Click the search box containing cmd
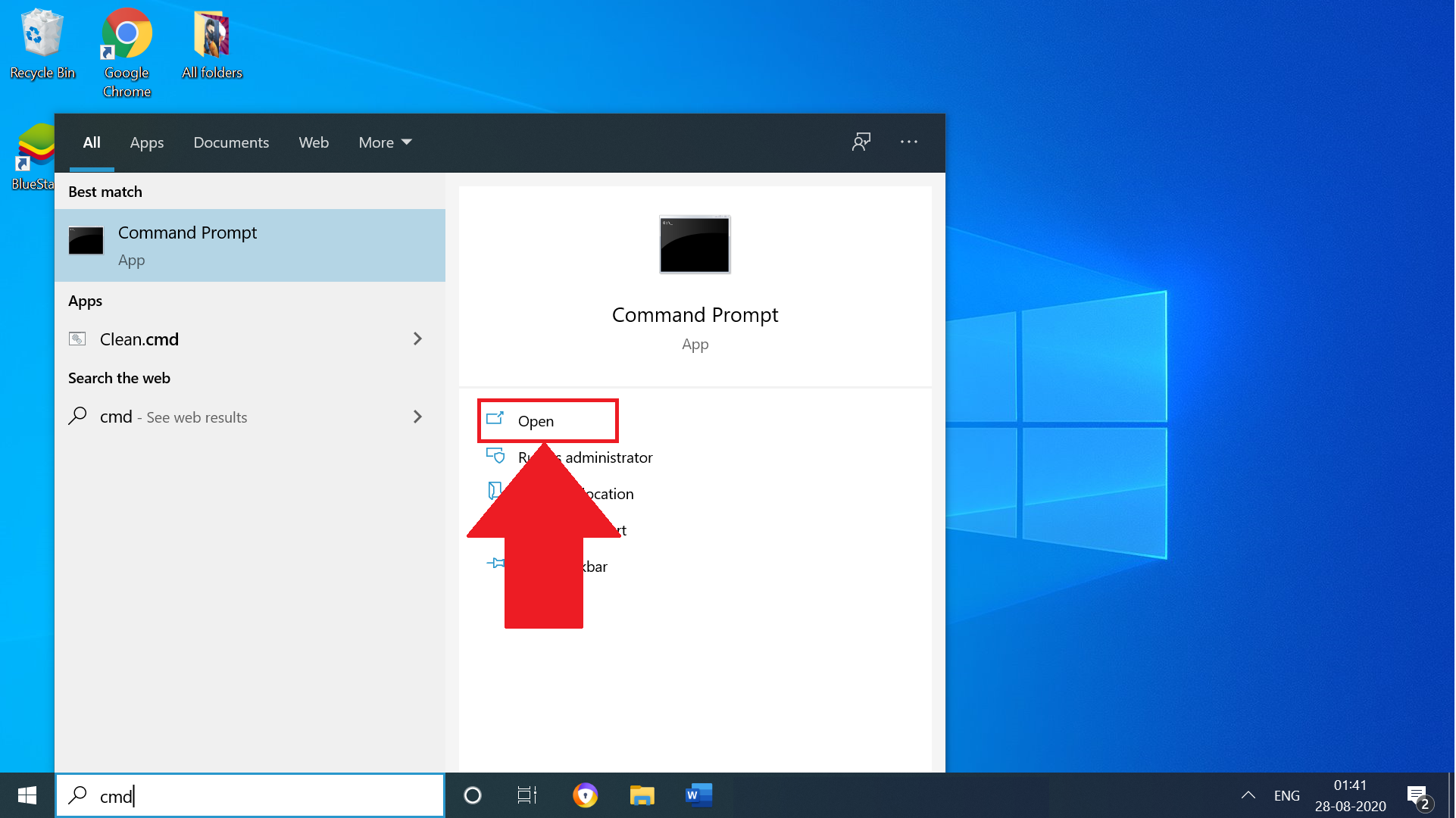1456x818 pixels. coord(250,795)
